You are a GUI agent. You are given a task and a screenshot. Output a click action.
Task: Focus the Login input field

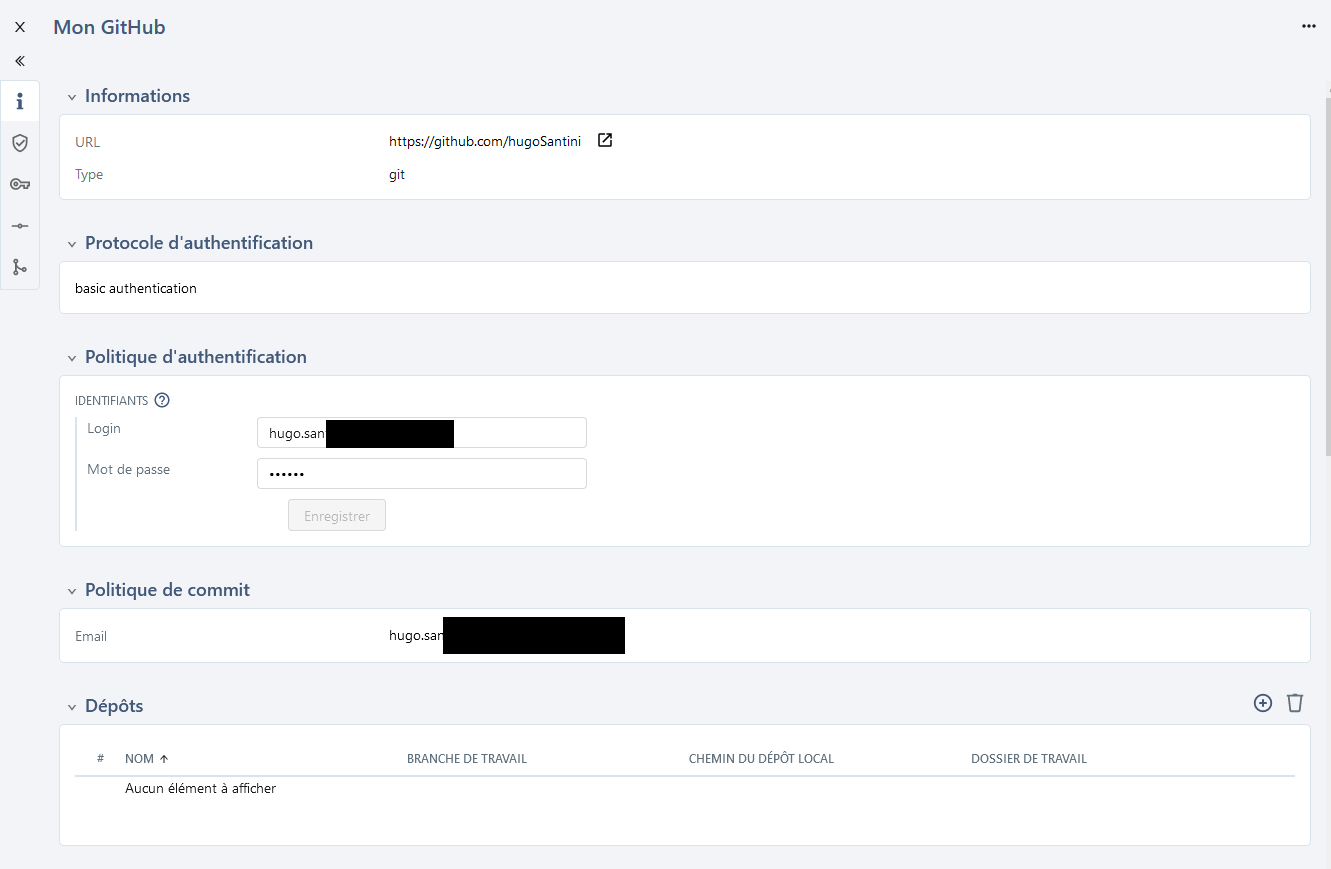coord(422,433)
